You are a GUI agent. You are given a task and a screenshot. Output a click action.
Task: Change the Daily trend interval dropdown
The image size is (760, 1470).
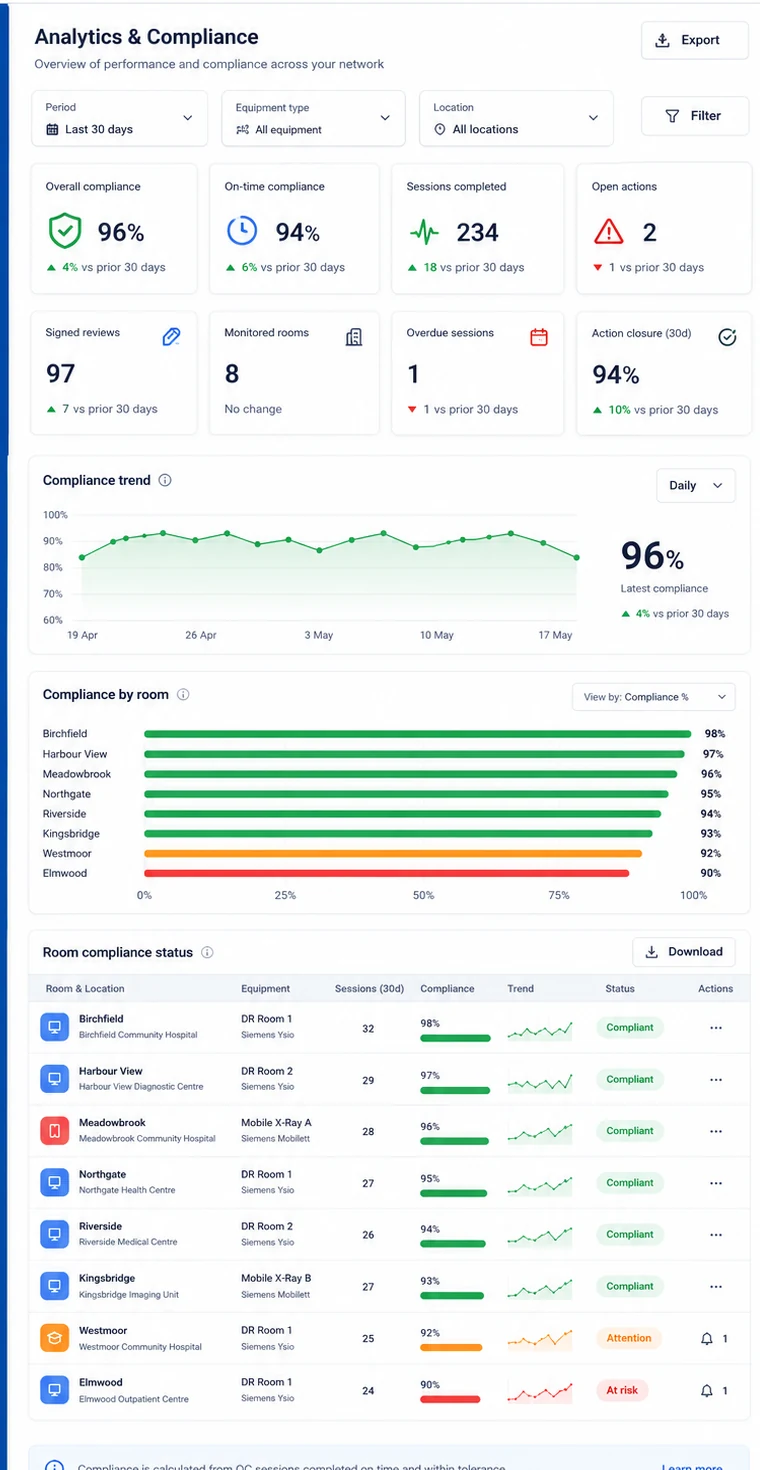pos(695,485)
